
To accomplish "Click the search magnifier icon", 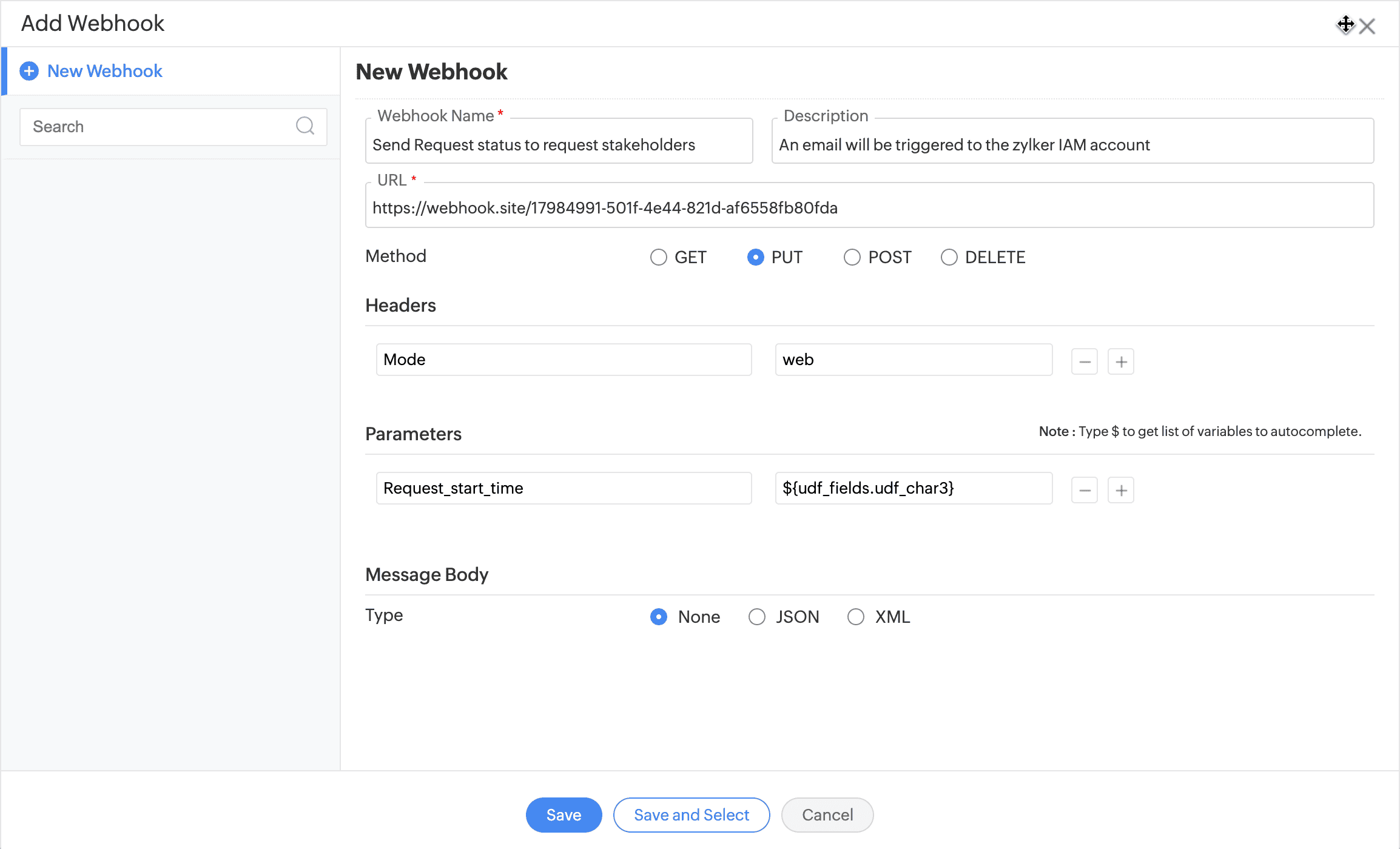I will click(305, 126).
